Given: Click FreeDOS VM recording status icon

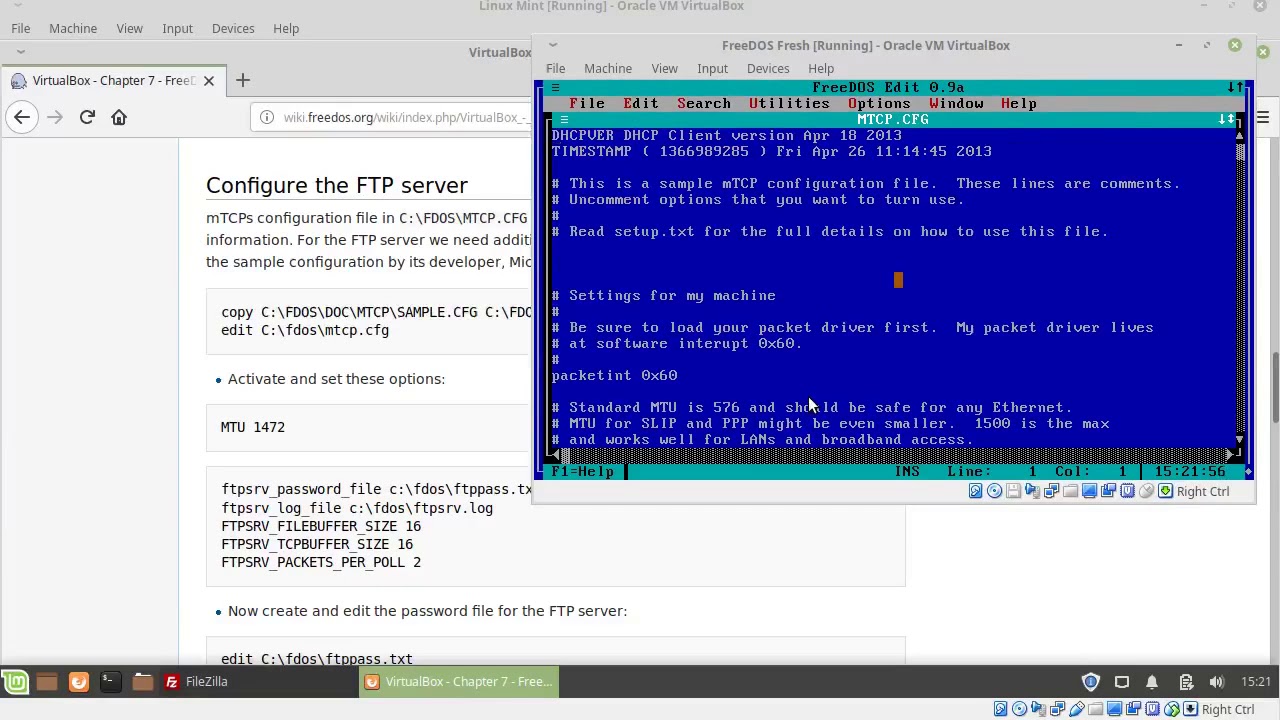Looking at the screenshot, I should [x=1108, y=491].
